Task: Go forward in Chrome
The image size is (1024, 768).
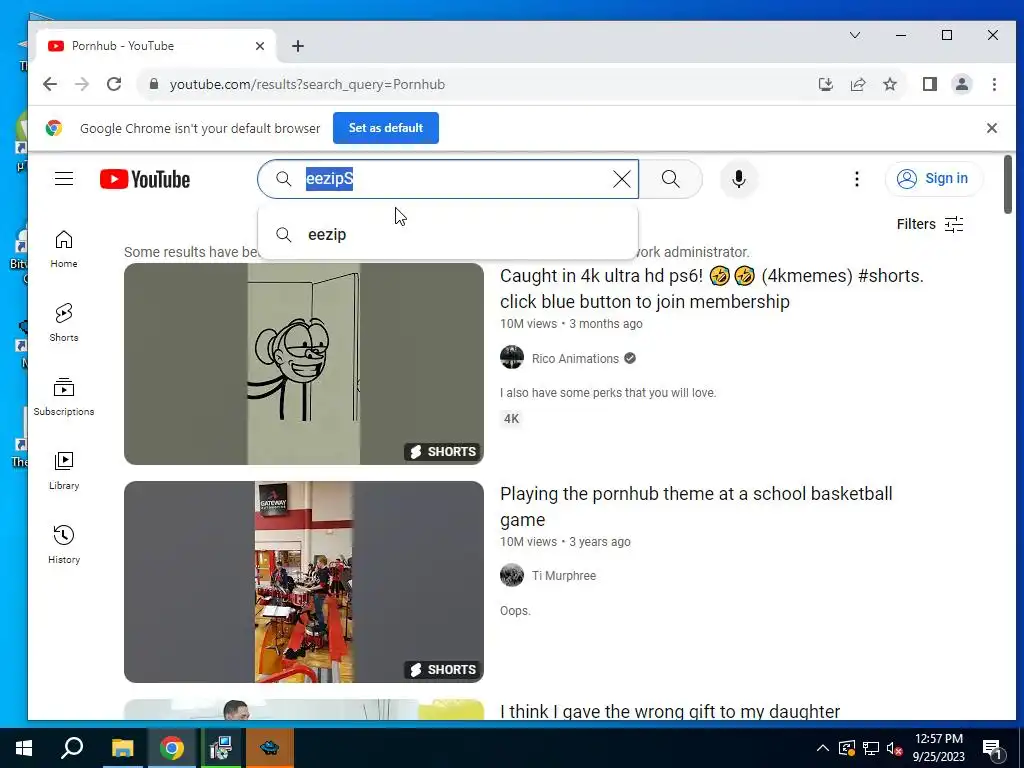Action: 82,84
